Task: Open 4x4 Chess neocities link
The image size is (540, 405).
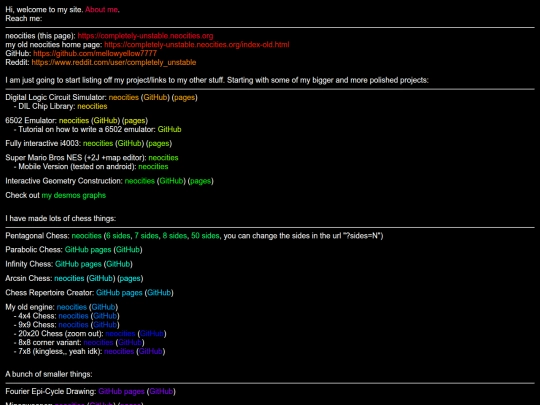Action: [x=73, y=316]
